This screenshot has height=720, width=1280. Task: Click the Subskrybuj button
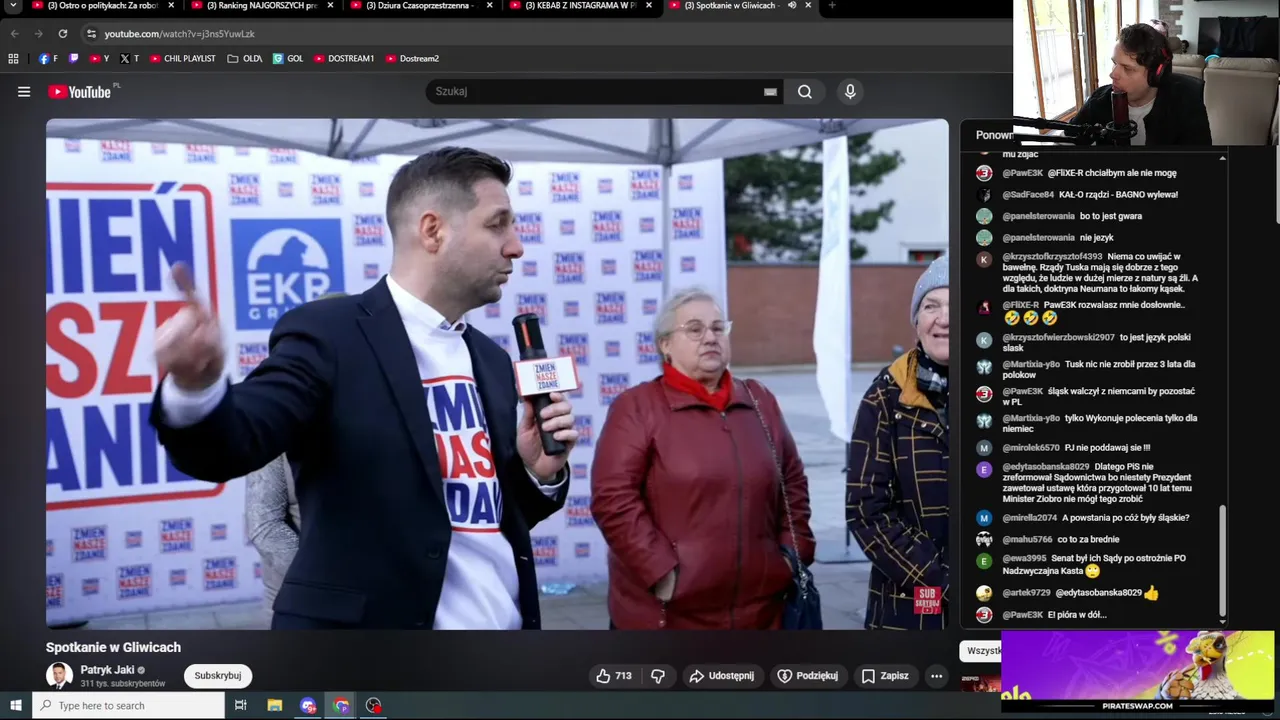217,676
